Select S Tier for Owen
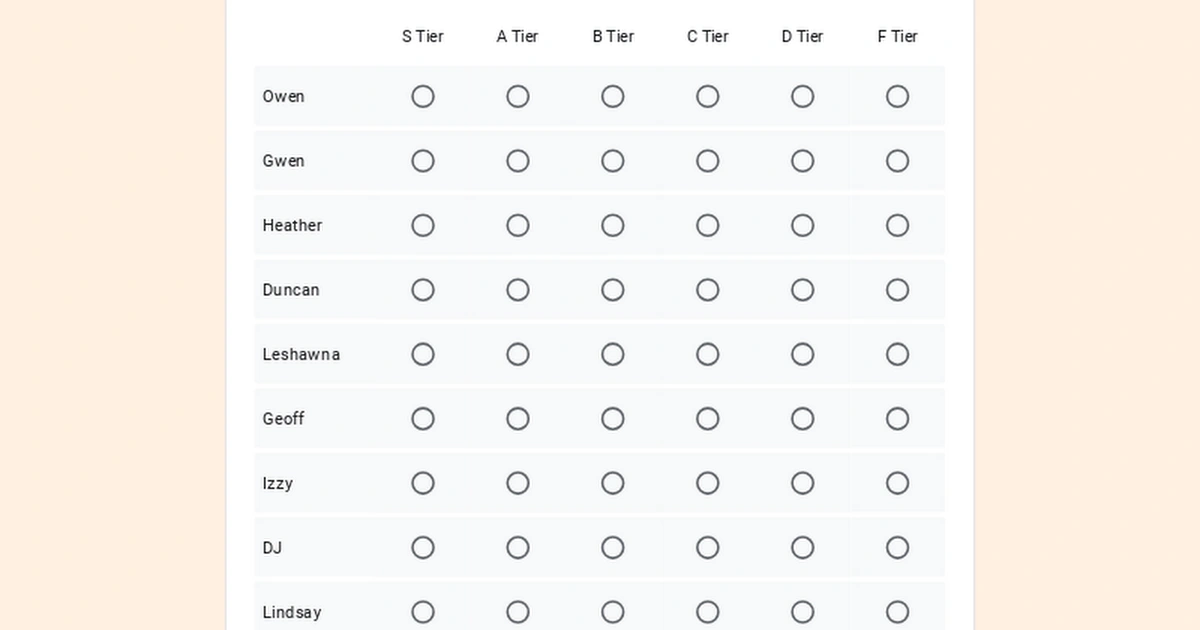Screen dimensions: 1200x630 point(423,96)
